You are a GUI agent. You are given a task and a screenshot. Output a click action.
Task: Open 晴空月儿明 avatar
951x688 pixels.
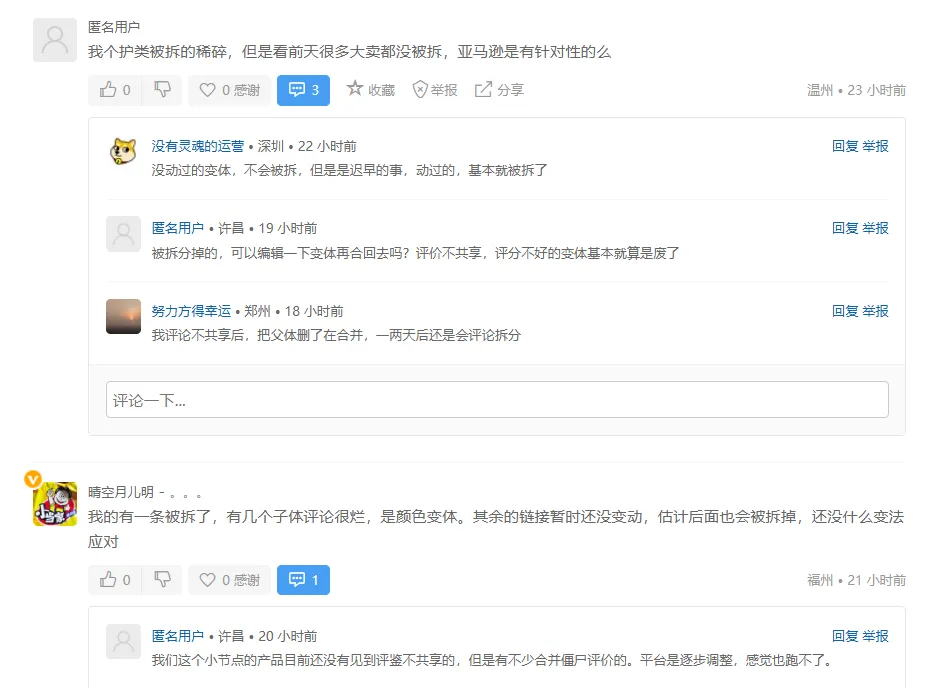(55, 503)
